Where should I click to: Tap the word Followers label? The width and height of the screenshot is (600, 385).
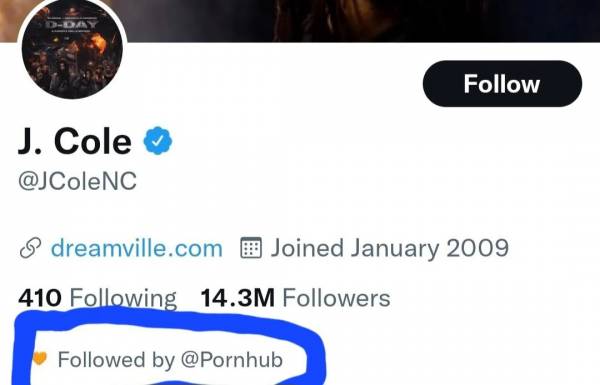(x=336, y=298)
